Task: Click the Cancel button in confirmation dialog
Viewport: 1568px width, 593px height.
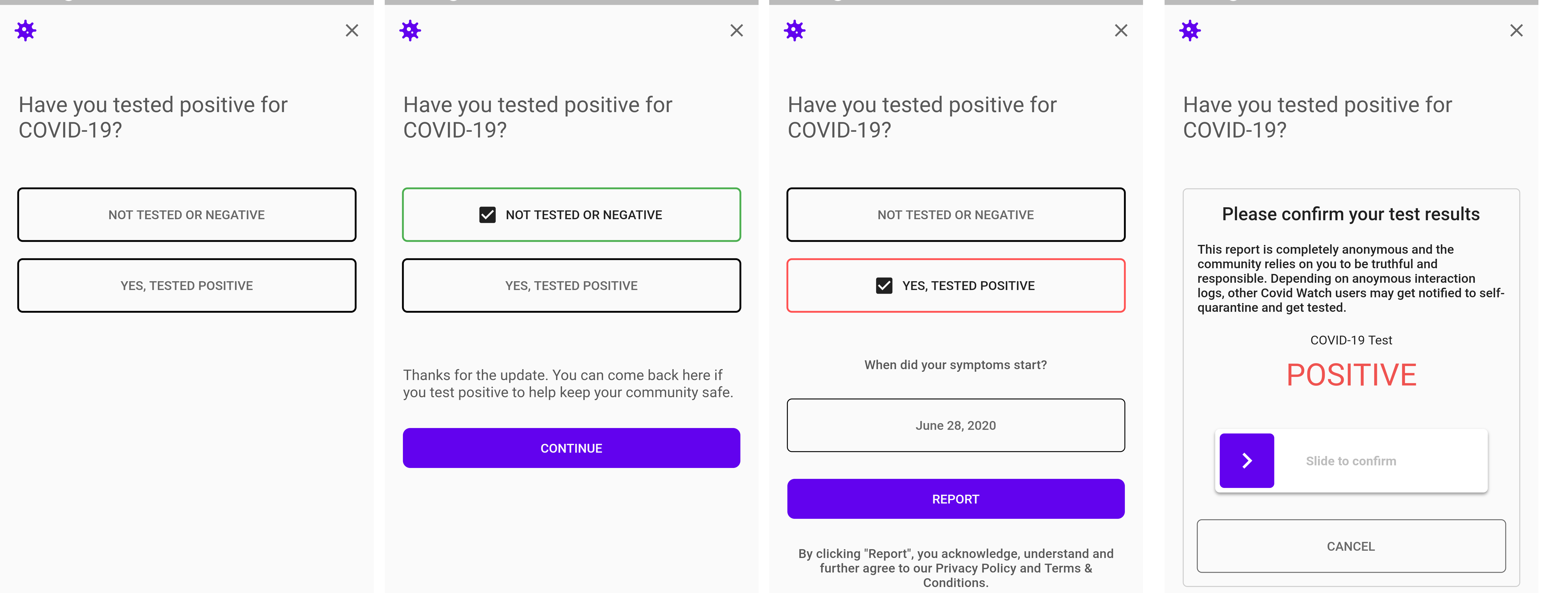Action: click(x=1351, y=546)
